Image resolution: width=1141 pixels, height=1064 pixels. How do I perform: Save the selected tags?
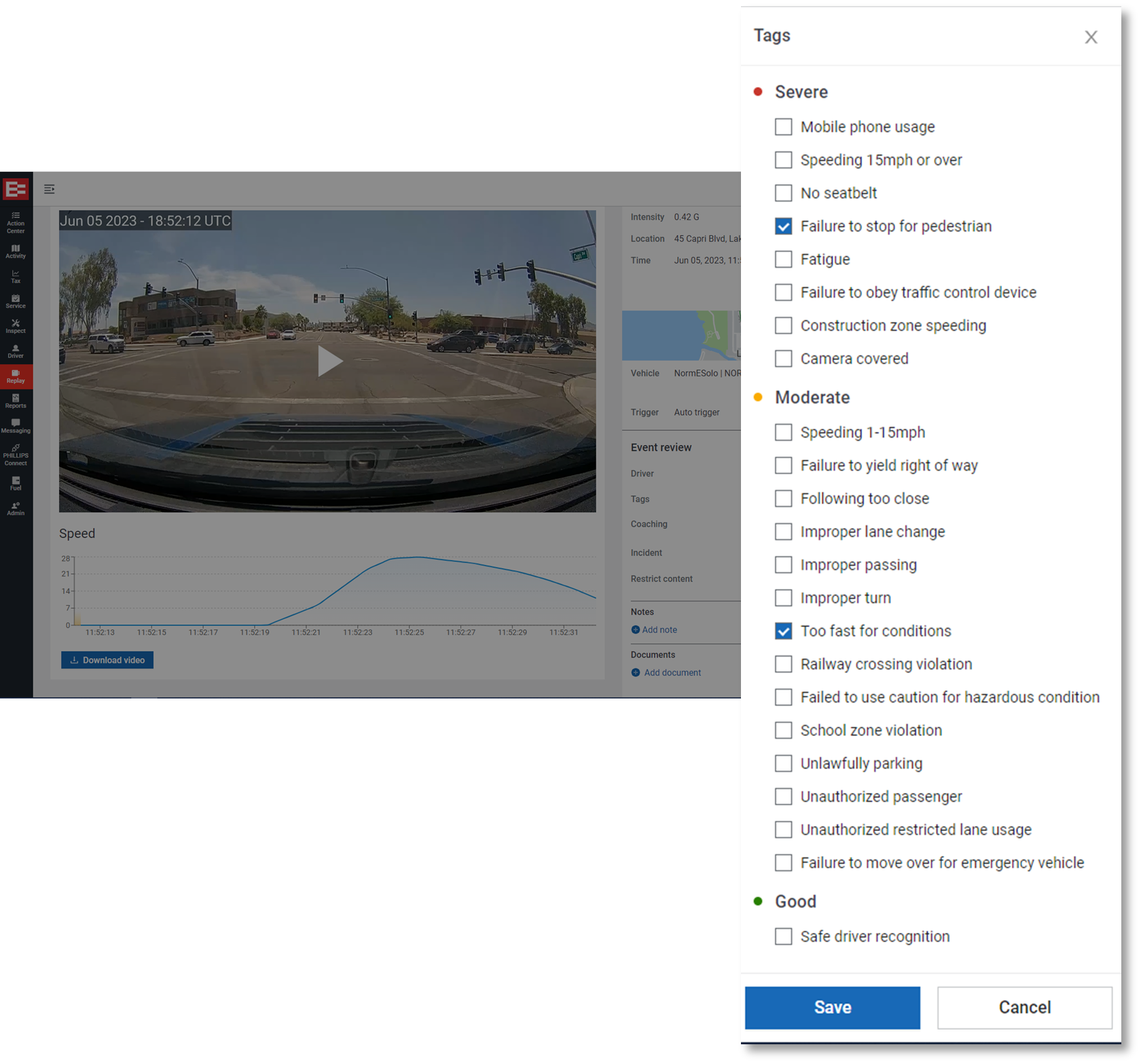point(832,1007)
